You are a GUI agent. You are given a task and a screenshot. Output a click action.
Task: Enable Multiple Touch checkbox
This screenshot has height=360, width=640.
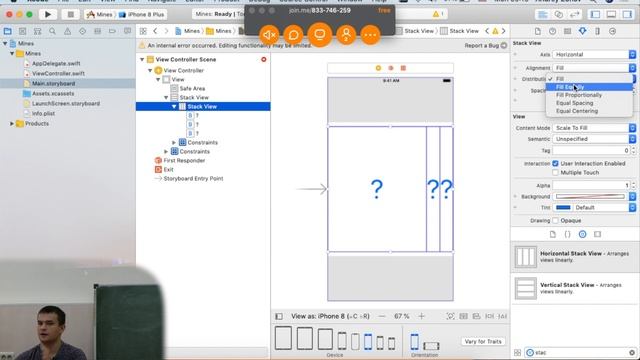[555, 173]
